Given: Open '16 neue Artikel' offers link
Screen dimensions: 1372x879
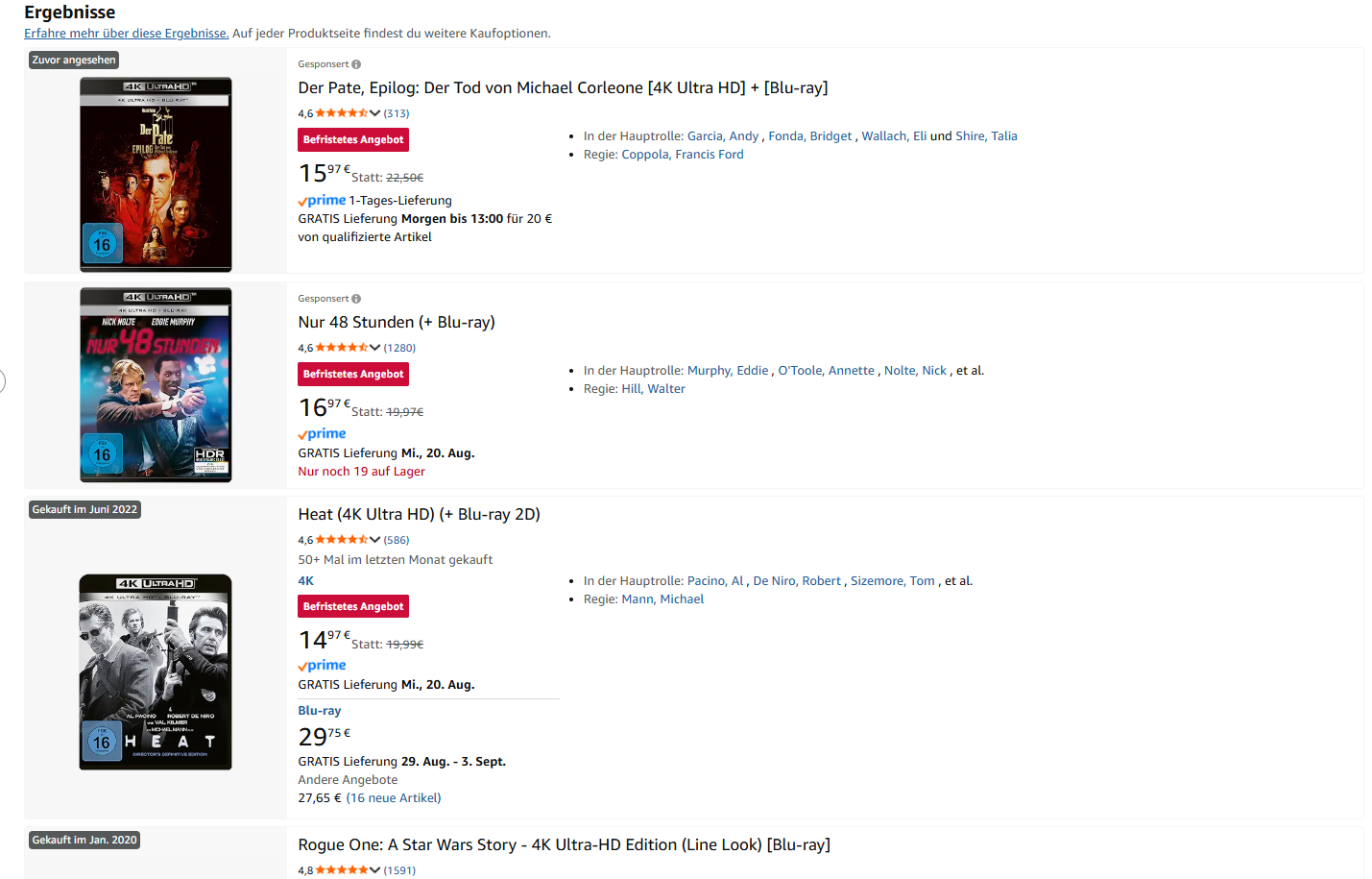Looking at the screenshot, I should pos(394,798).
